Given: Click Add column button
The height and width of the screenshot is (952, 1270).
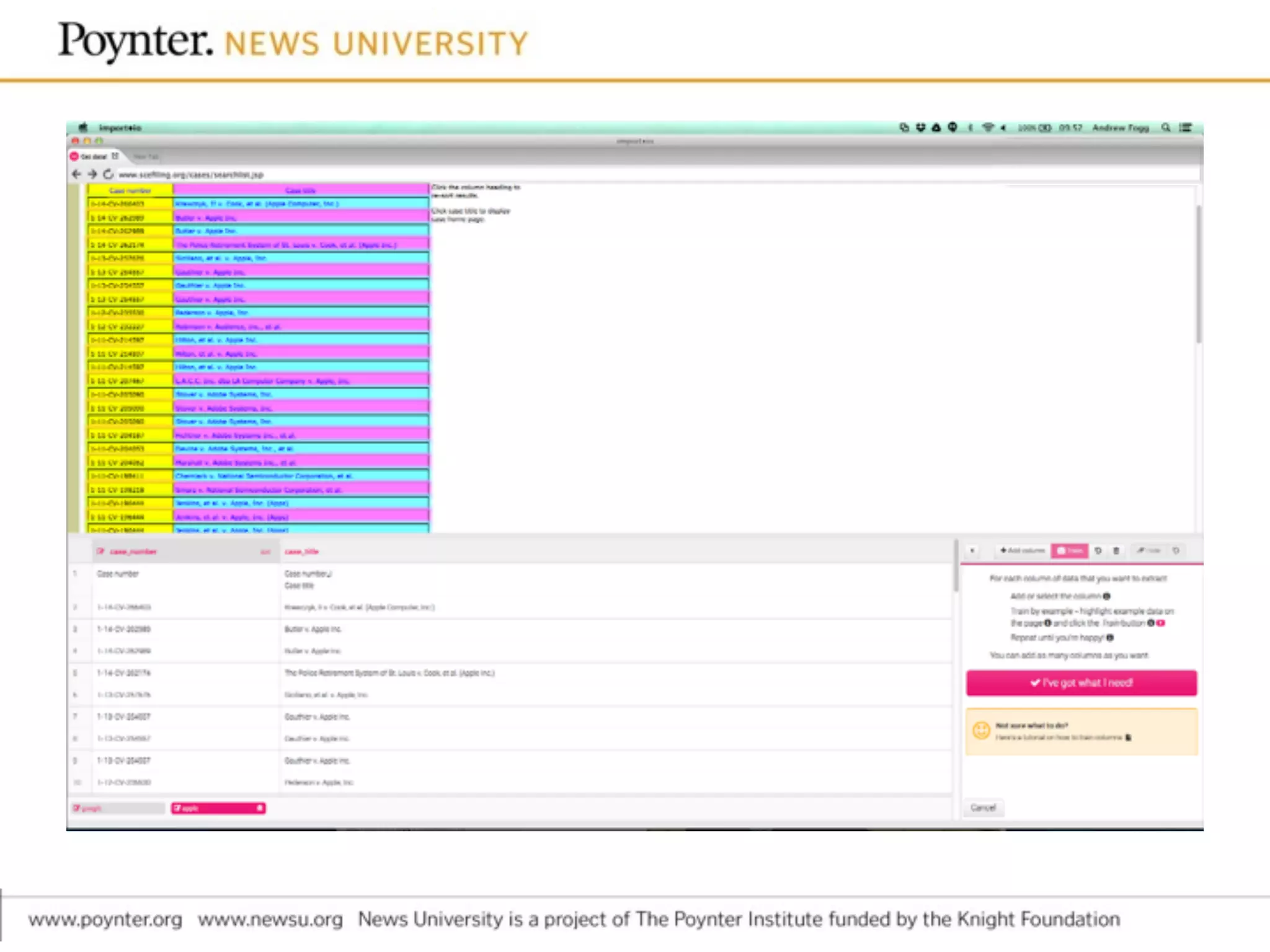Looking at the screenshot, I should point(1023,550).
